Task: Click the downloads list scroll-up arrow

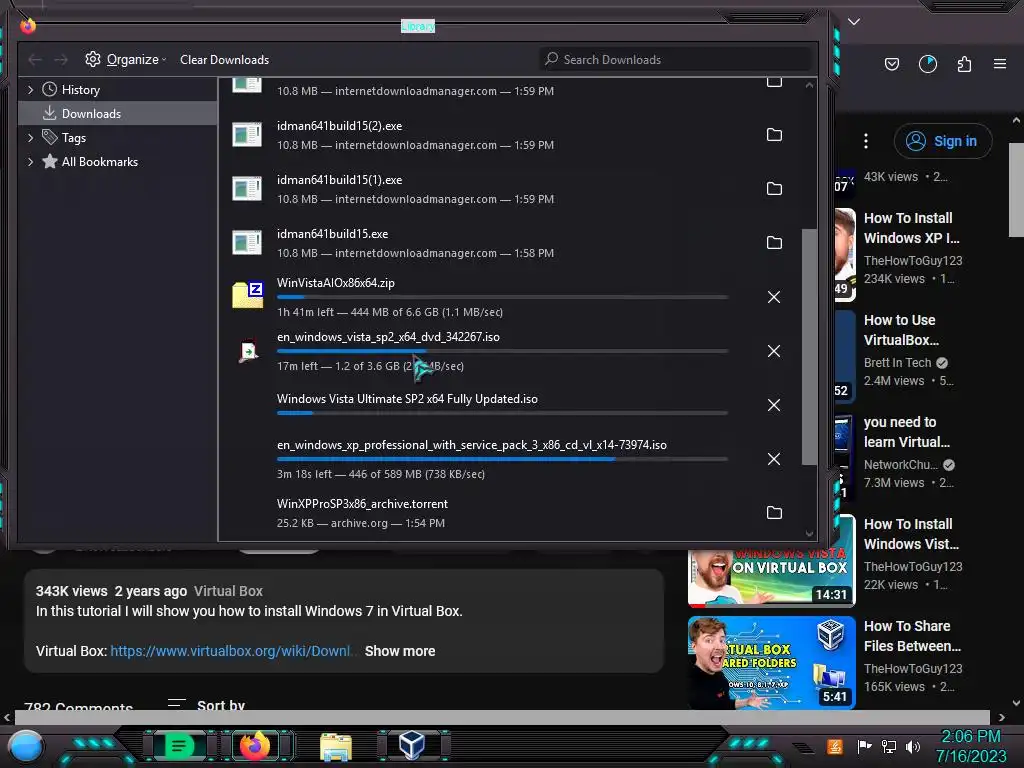Action: pos(809,85)
